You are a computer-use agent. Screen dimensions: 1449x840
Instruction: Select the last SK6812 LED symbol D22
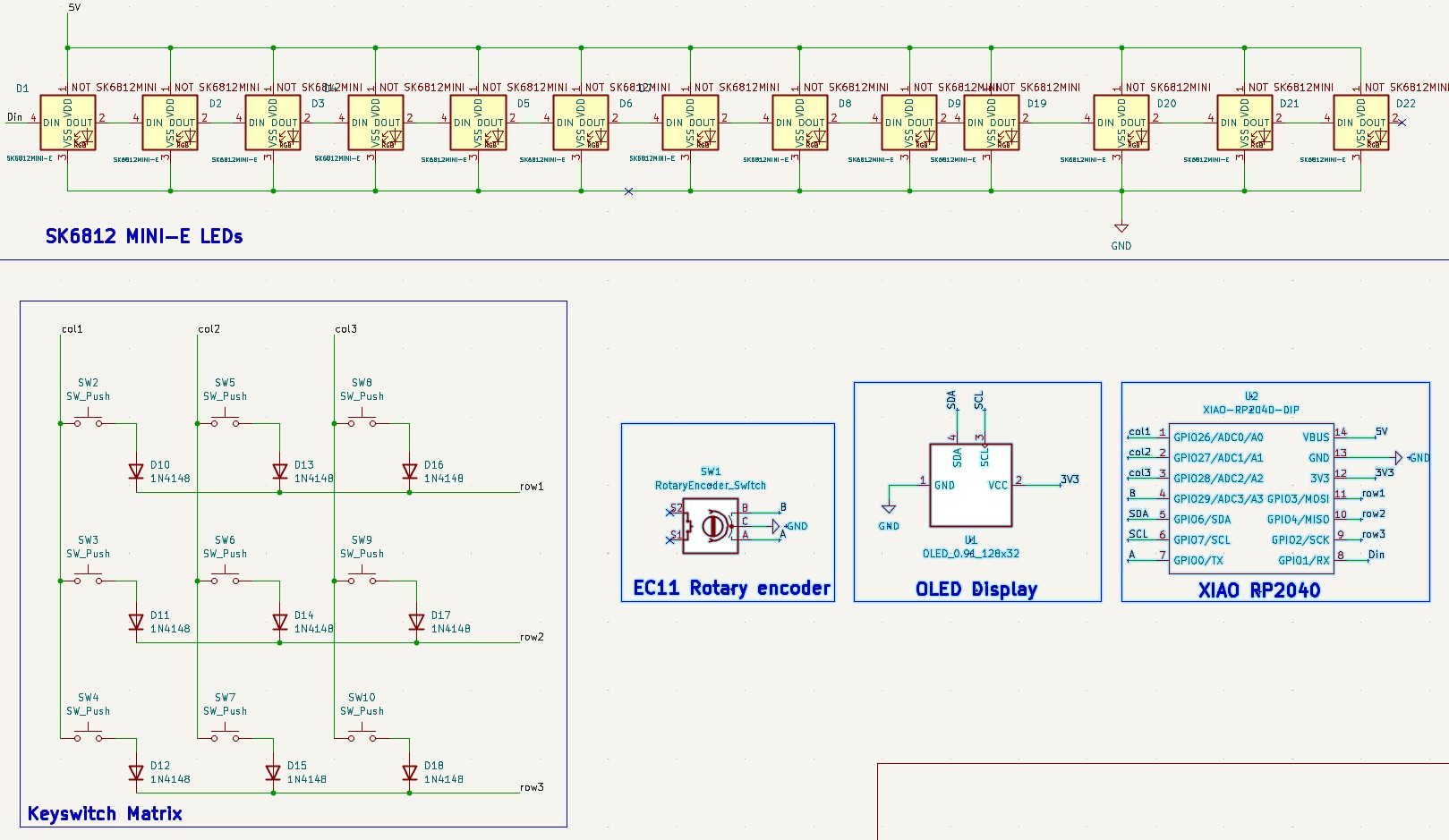(1361, 123)
